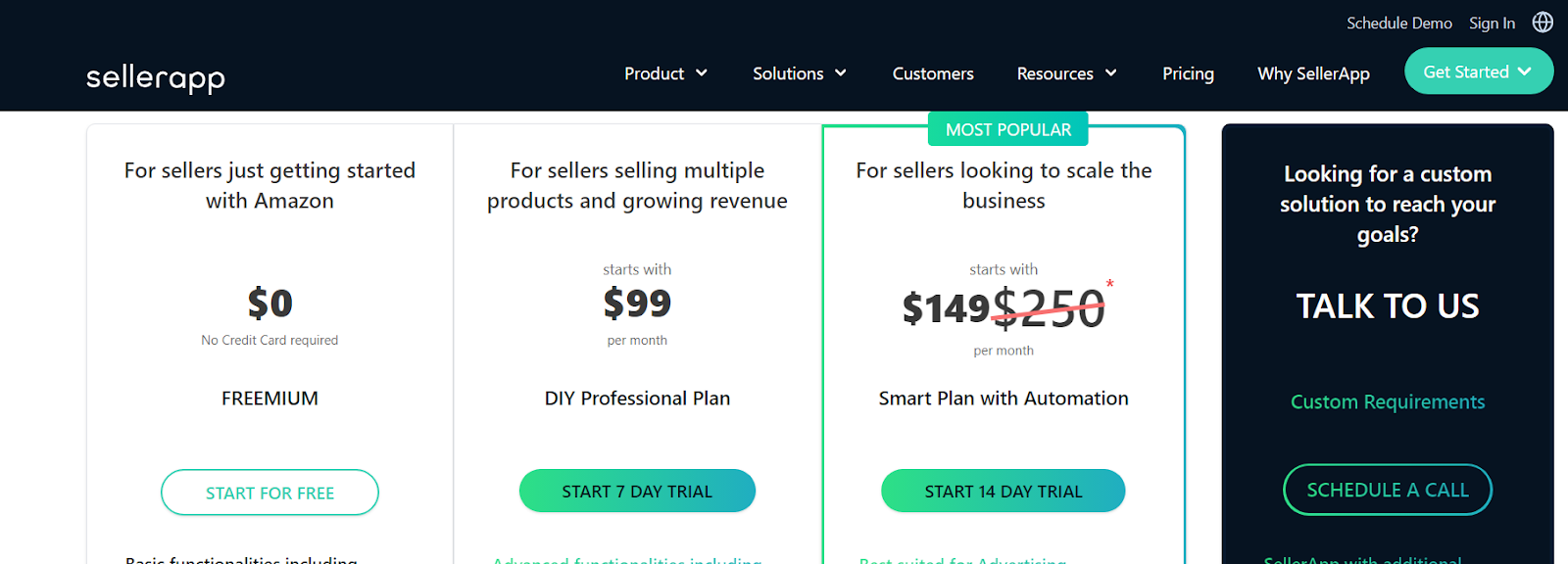1568x564 pixels.
Task: Expand the Solutions dropdown chevron
Action: (841, 73)
